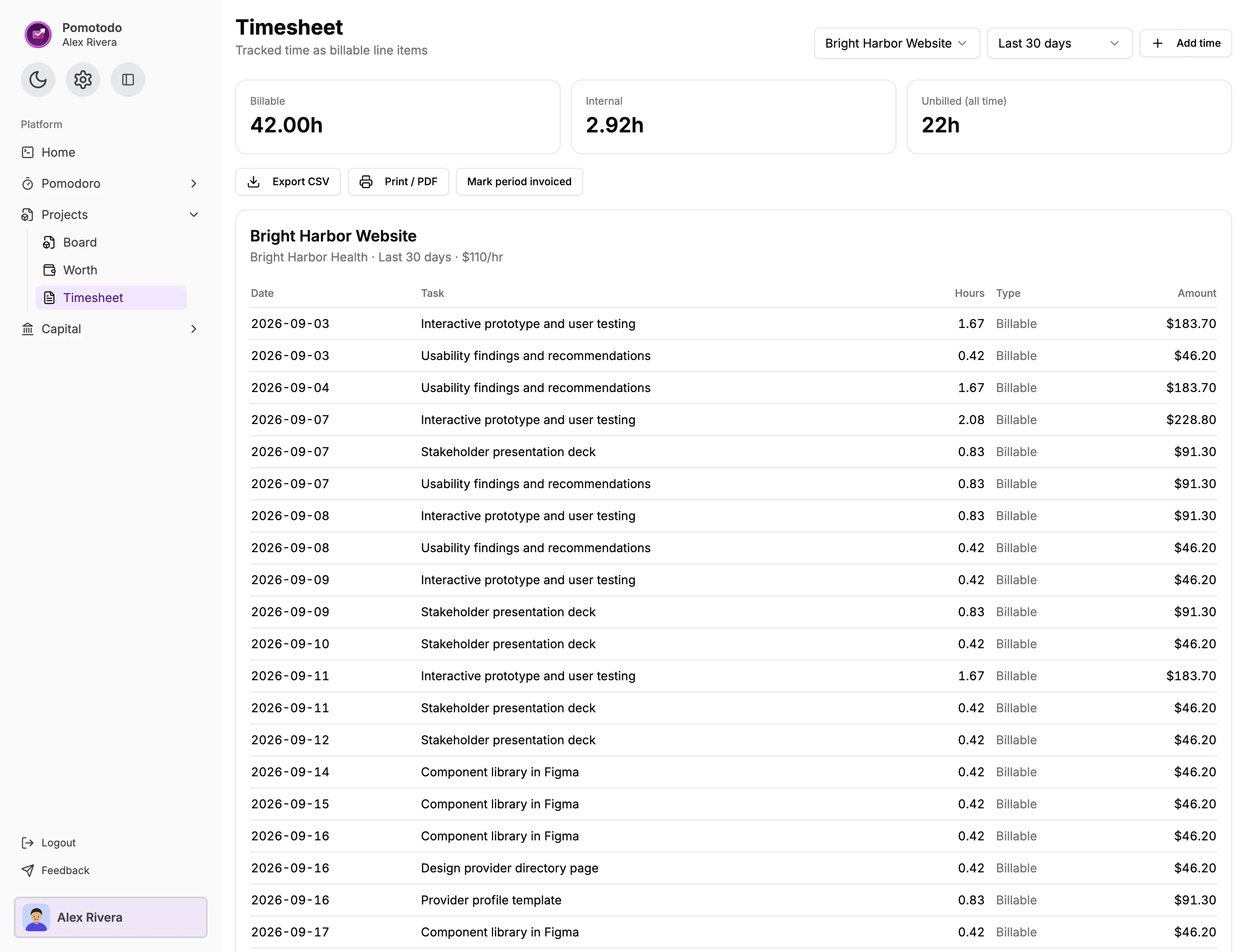Click the plus icon on Add time

pos(1158,43)
